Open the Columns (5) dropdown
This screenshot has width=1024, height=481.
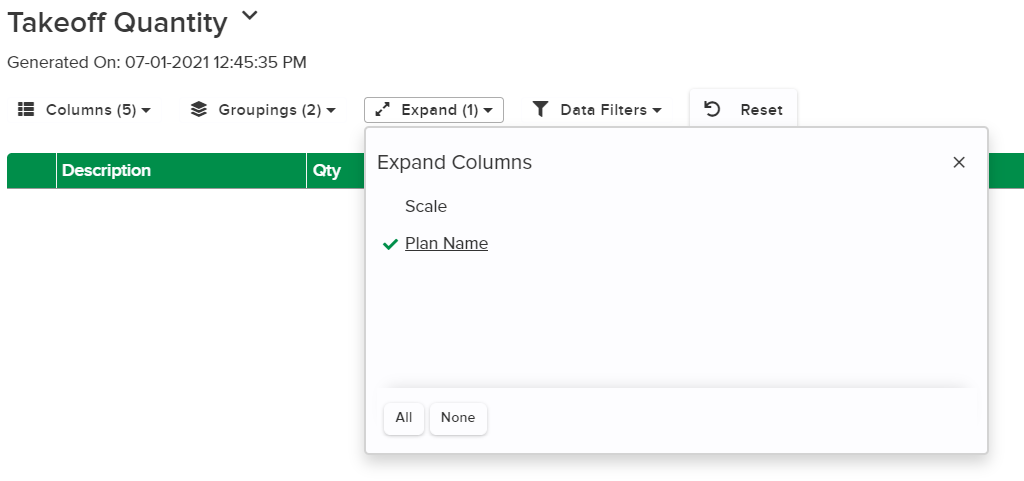point(84,110)
